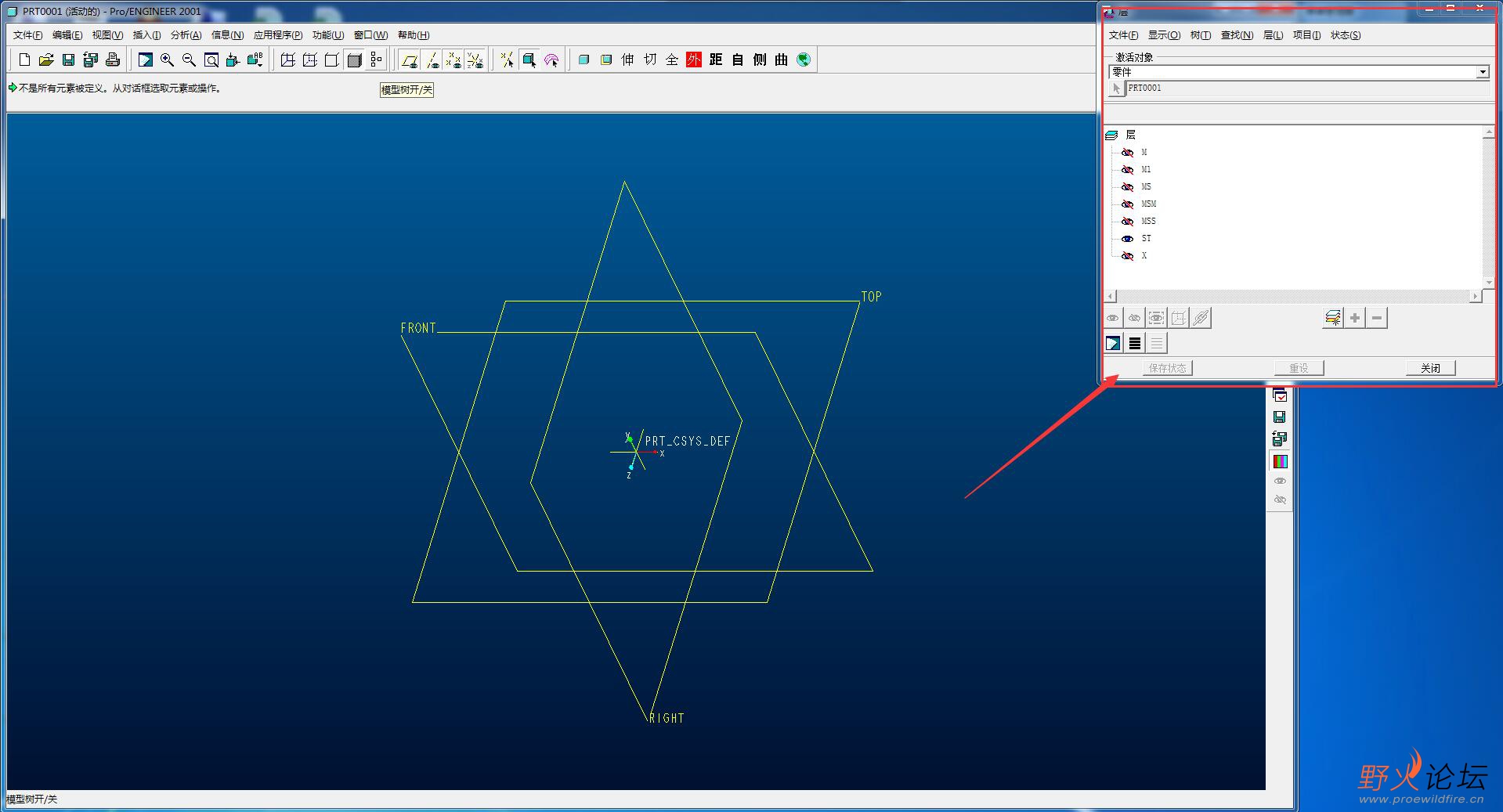Click the 距 toolbar button
1503x812 pixels.
(x=716, y=60)
